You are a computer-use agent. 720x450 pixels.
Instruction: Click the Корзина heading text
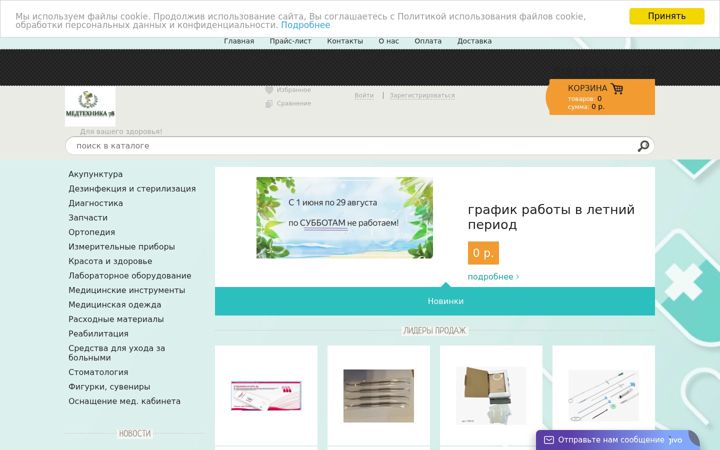587,88
